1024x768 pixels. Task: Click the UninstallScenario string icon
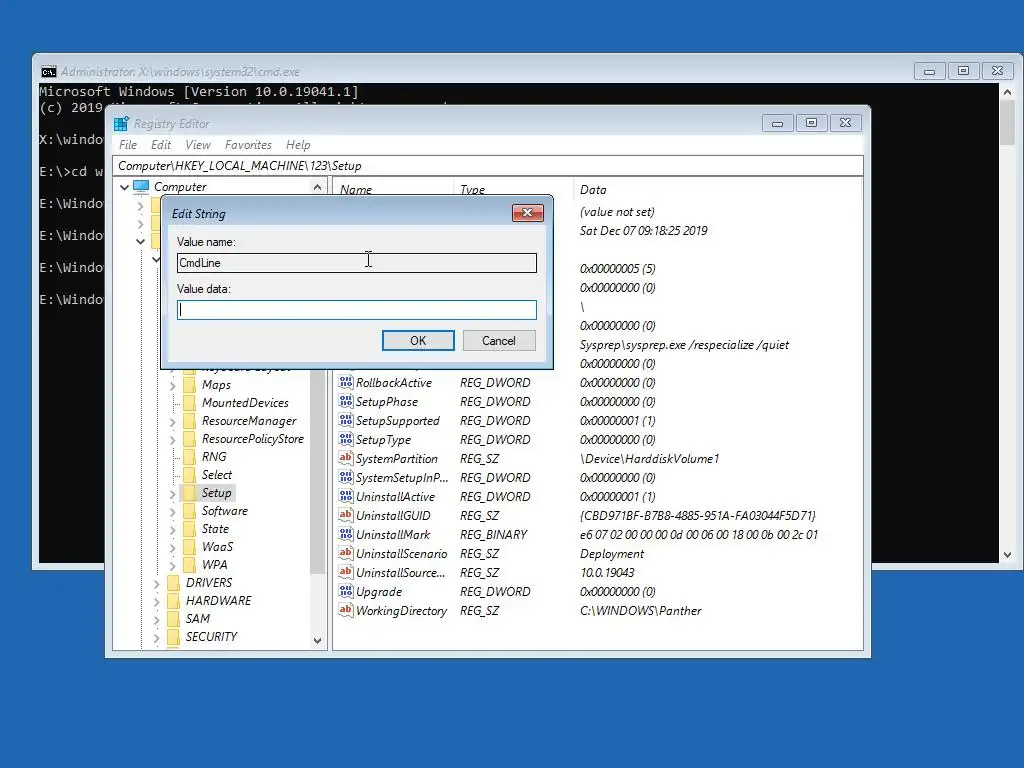(x=345, y=552)
